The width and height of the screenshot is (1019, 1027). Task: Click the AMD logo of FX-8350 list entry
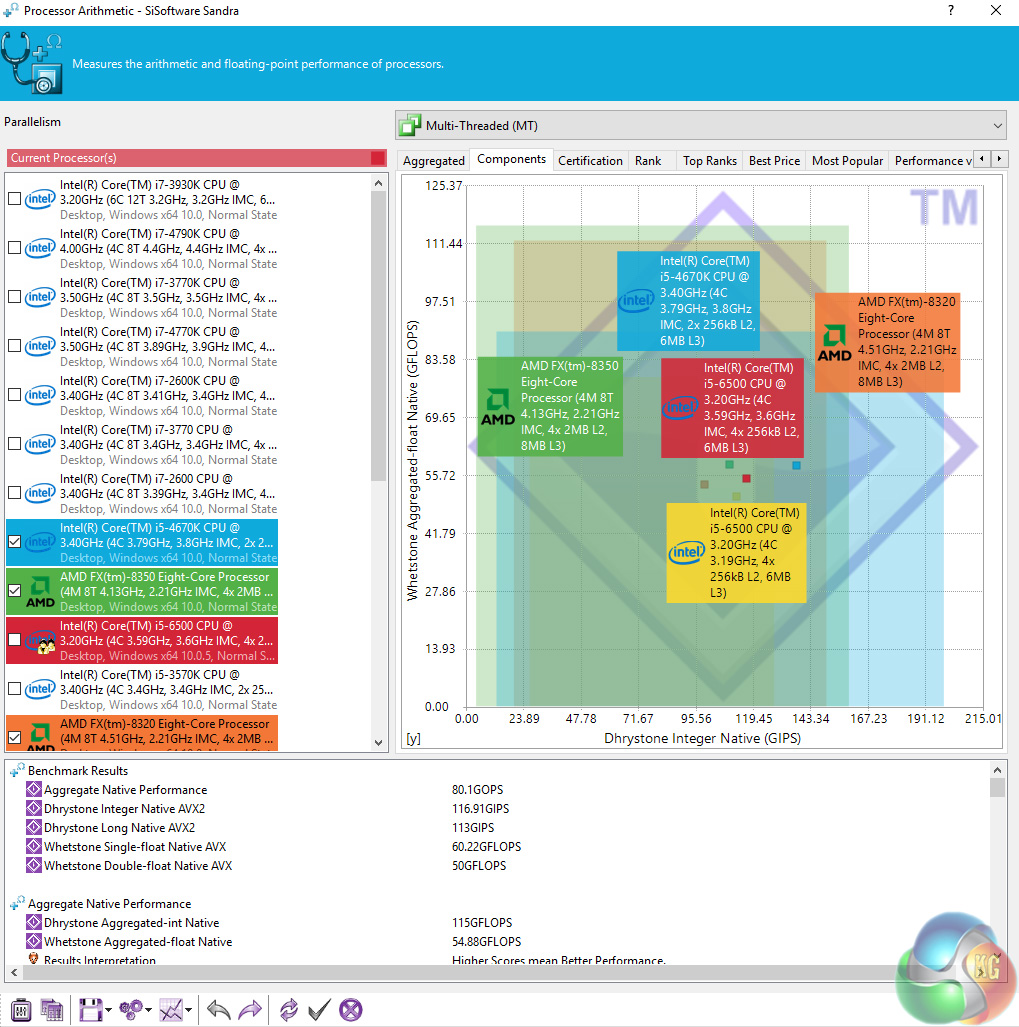[x=39, y=591]
